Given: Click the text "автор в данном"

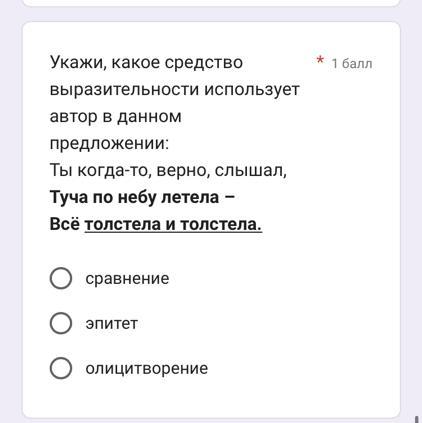Looking at the screenshot, I should pyautogui.click(x=116, y=116).
